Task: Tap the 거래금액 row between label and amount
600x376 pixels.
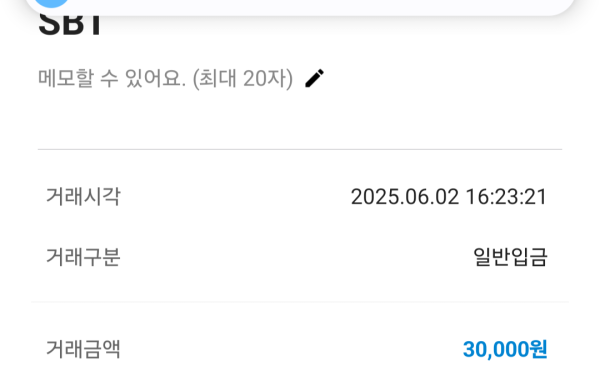Action: point(292,349)
